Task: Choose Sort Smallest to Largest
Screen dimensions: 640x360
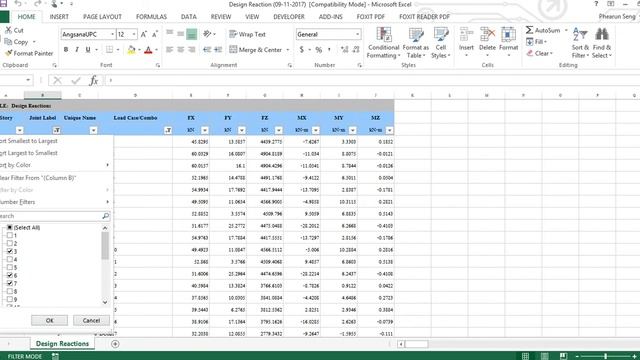Action: [56, 141]
